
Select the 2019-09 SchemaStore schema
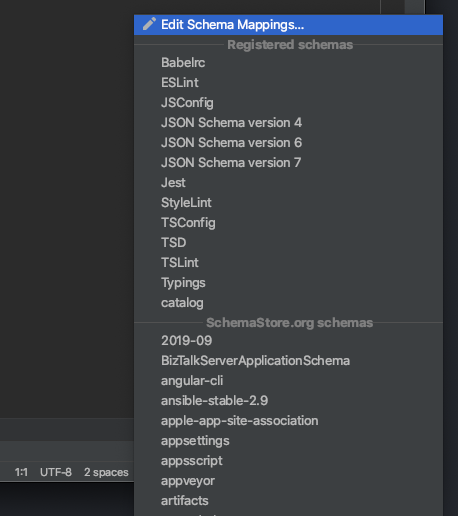tap(288, 341)
